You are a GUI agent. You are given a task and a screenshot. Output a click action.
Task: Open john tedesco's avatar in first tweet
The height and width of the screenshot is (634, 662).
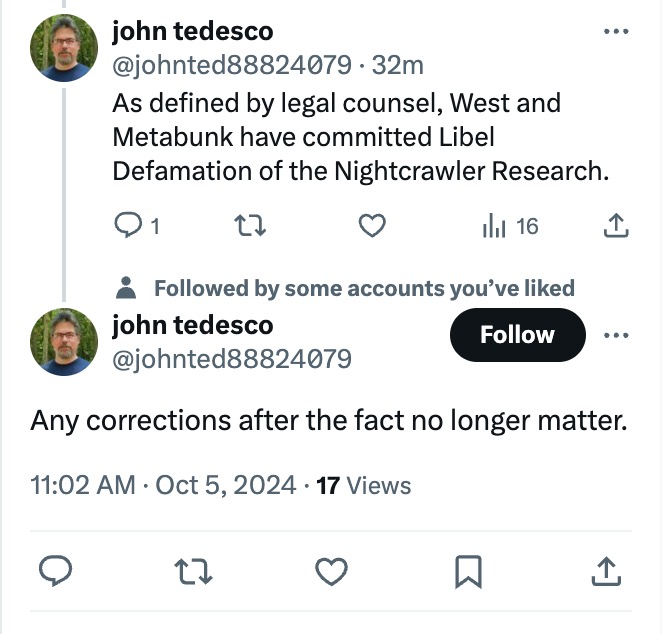pos(64,48)
